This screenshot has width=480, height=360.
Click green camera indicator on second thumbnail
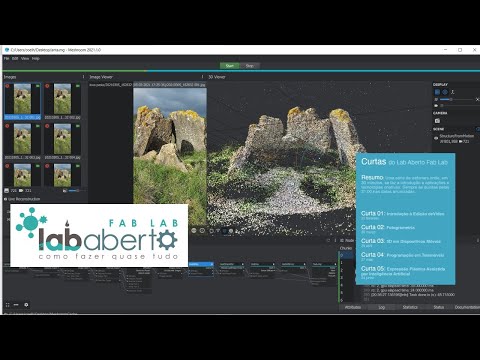[78, 86]
